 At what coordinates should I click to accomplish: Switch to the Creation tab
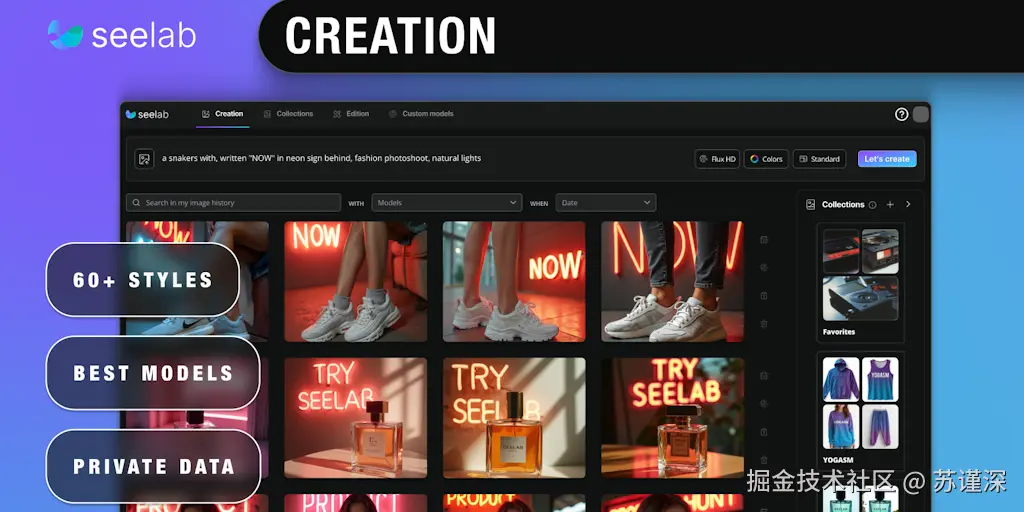[223, 114]
